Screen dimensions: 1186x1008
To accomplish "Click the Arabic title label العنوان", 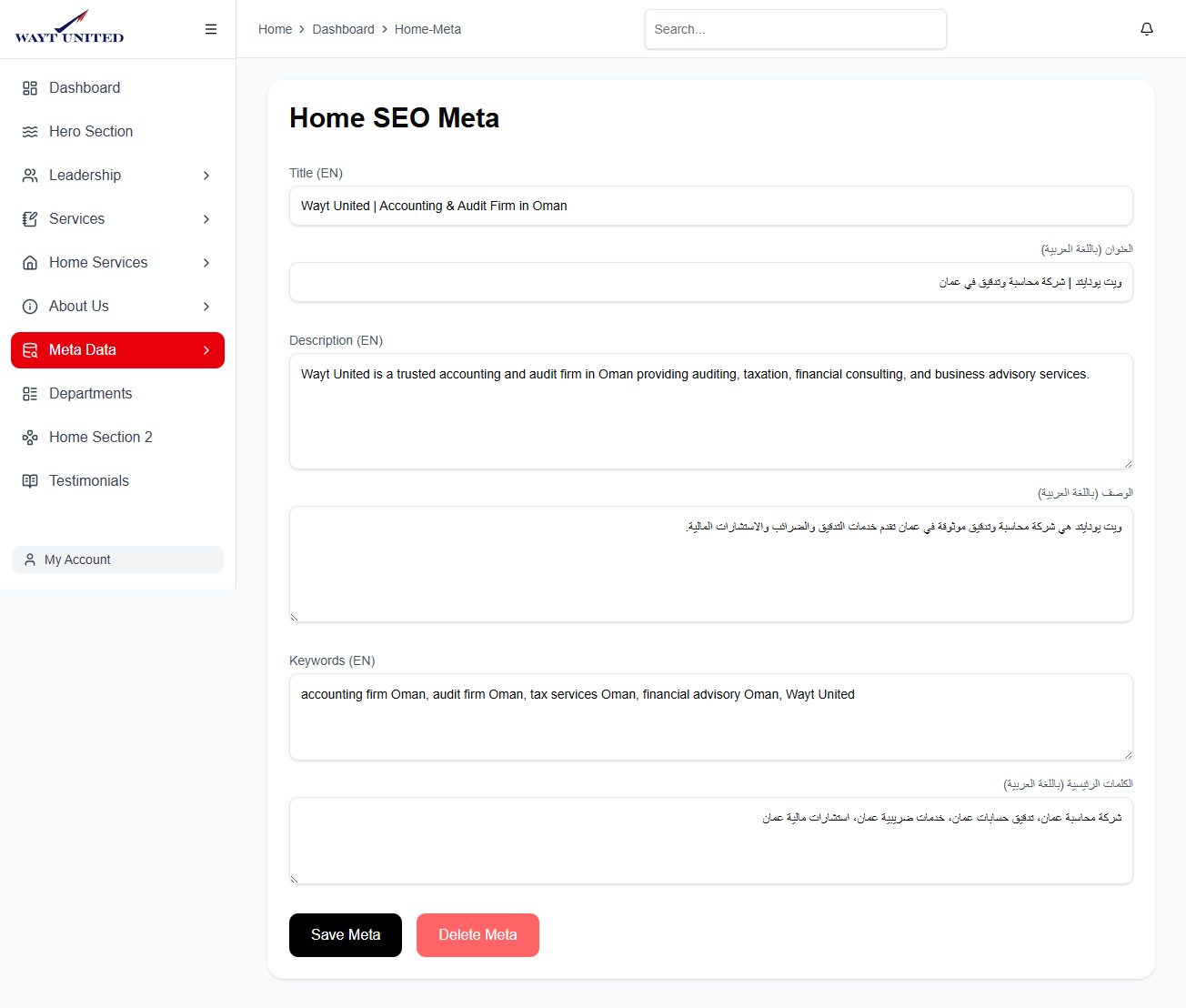I will pyautogui.click(x=1087, y=249).
